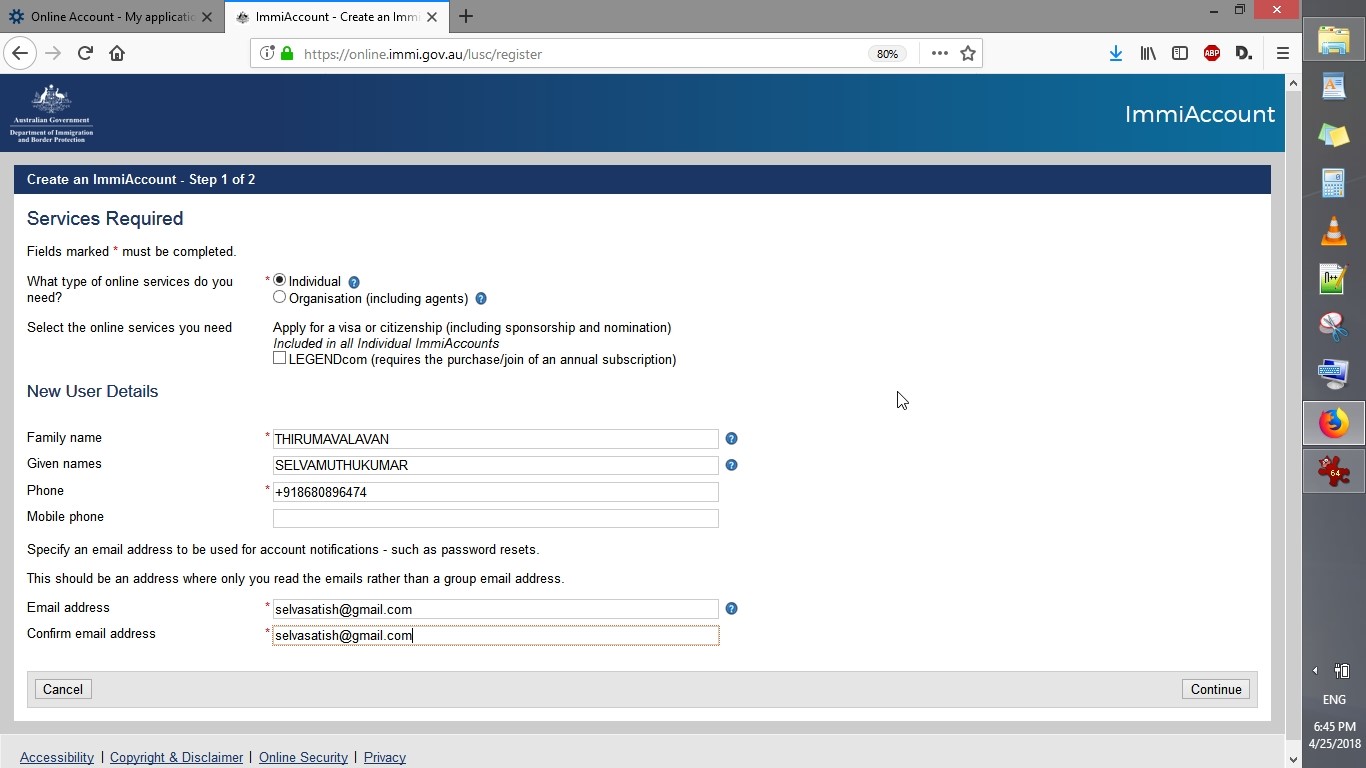The width and height of the screenshot is (1366, 768).
Task: Click the Australian Government crest logo
Action: (x=51, y=113)
